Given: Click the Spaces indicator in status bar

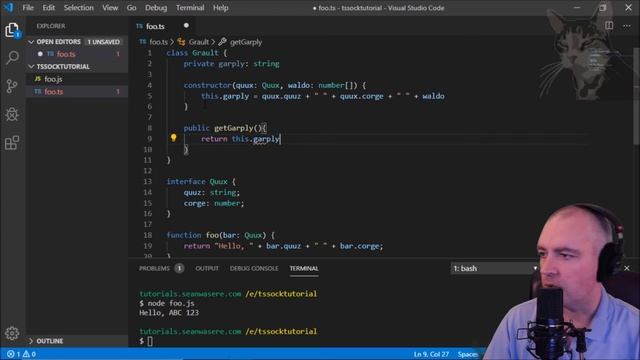Looking at the screenshot, I should 468,354.
